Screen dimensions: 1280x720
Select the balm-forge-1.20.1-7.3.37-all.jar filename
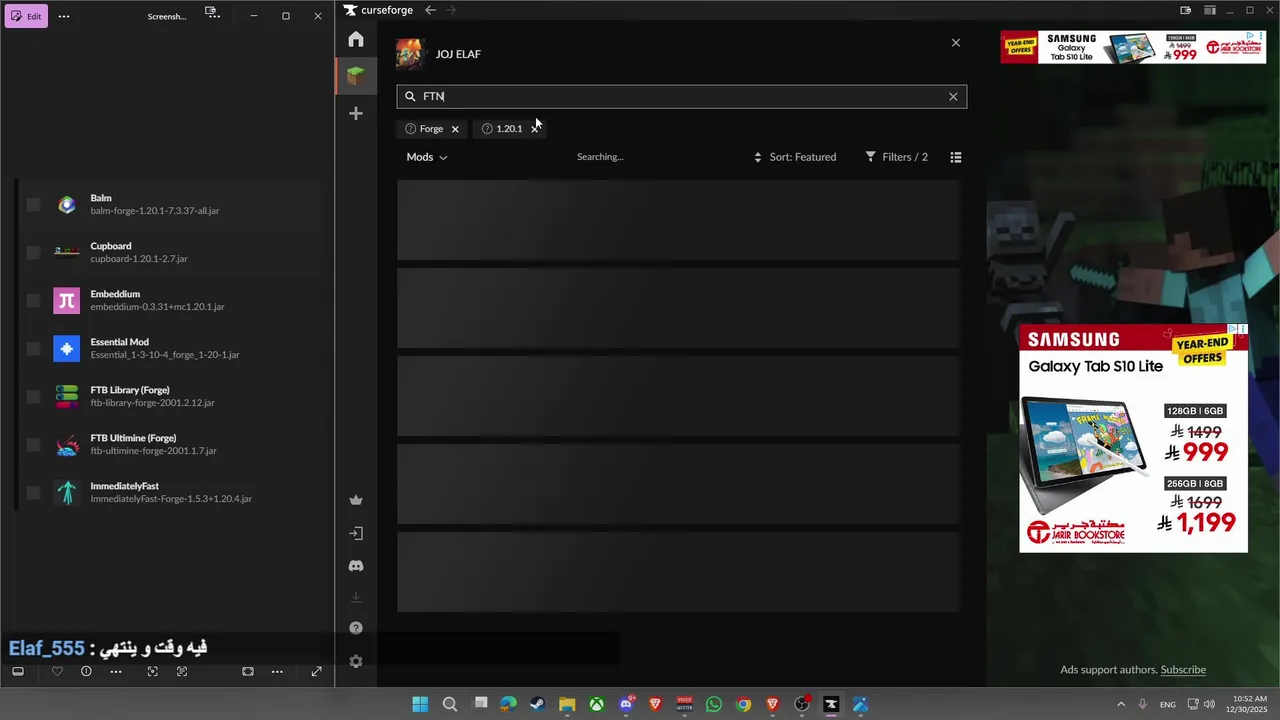[x=155, y=211]
